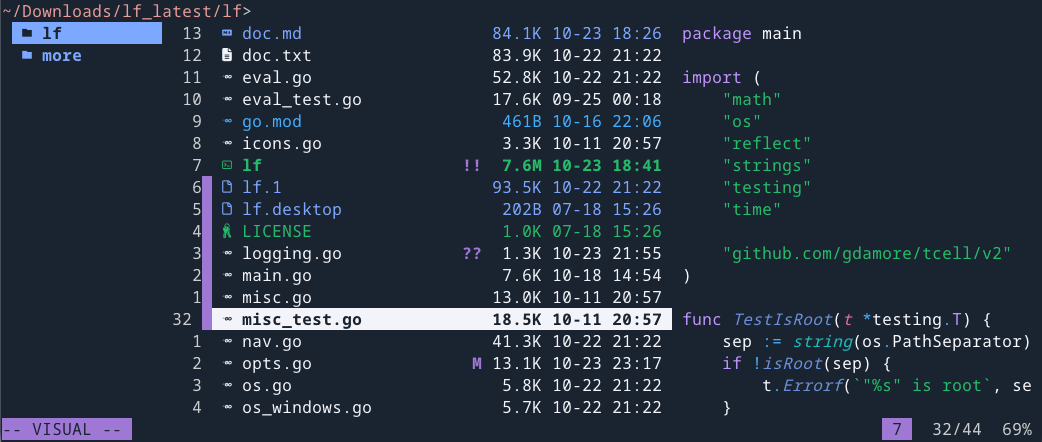1042x442 pixels.
Task: Click the license icon next to LICENSE
Action: click(227, 232)
